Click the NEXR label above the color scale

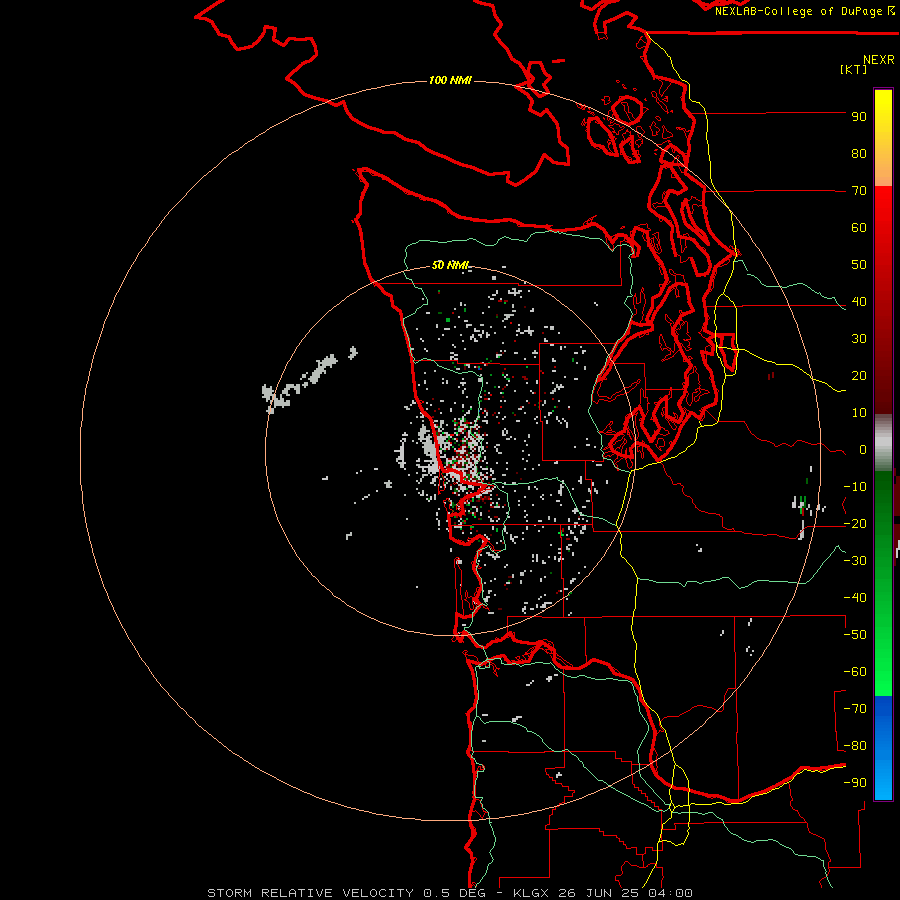tap(878, 60)
